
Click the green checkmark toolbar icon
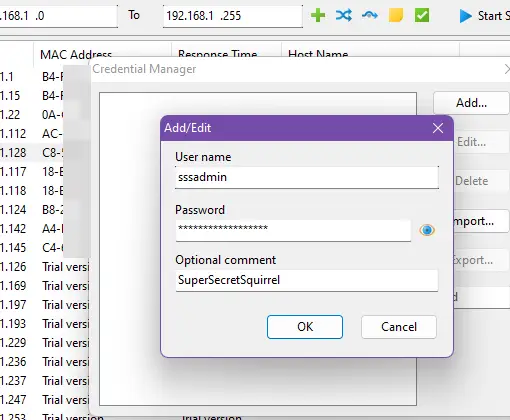pyautogui.click(x=422, y=15)
